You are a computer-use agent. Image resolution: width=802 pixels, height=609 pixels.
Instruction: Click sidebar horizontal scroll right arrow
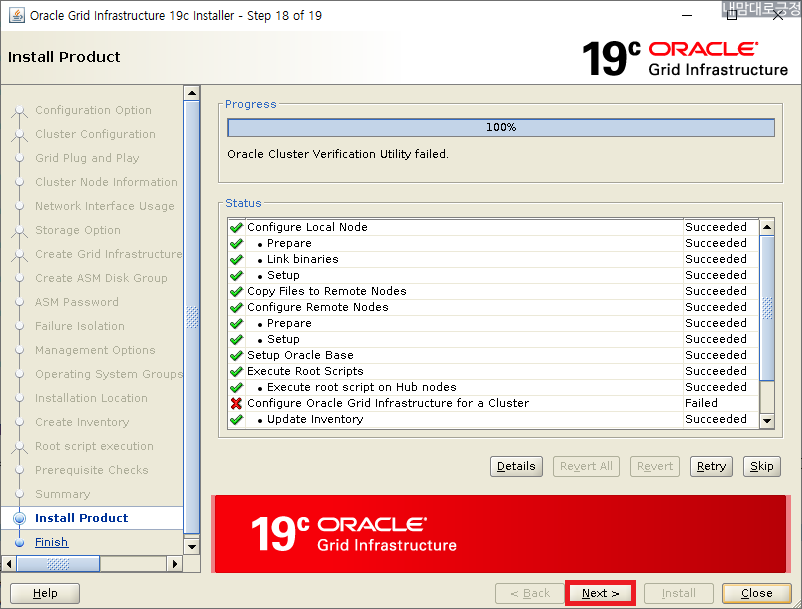tap(175, 564)
